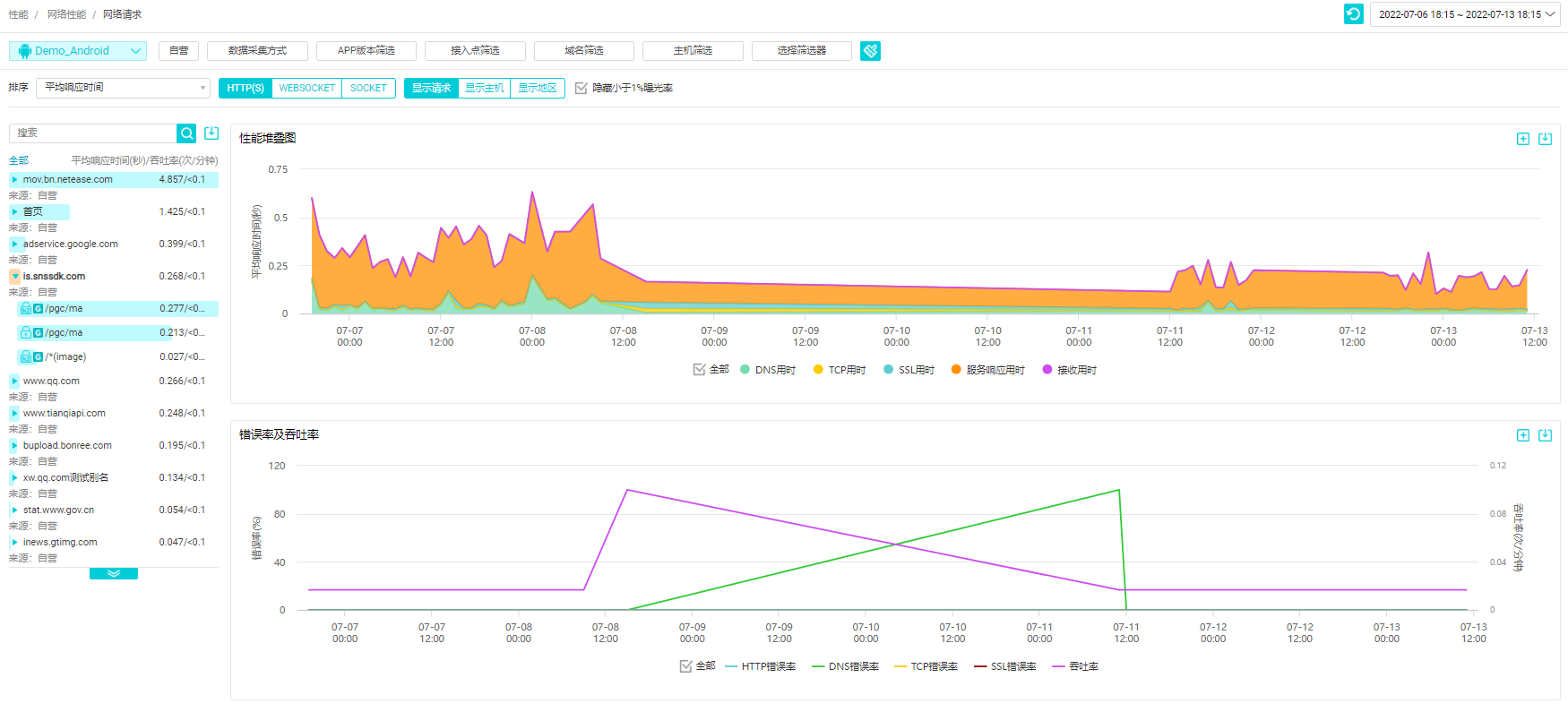The width and height of the screenshot is (1568, 712).
Task: Click the export icon next to search
Action: [211, 133]
